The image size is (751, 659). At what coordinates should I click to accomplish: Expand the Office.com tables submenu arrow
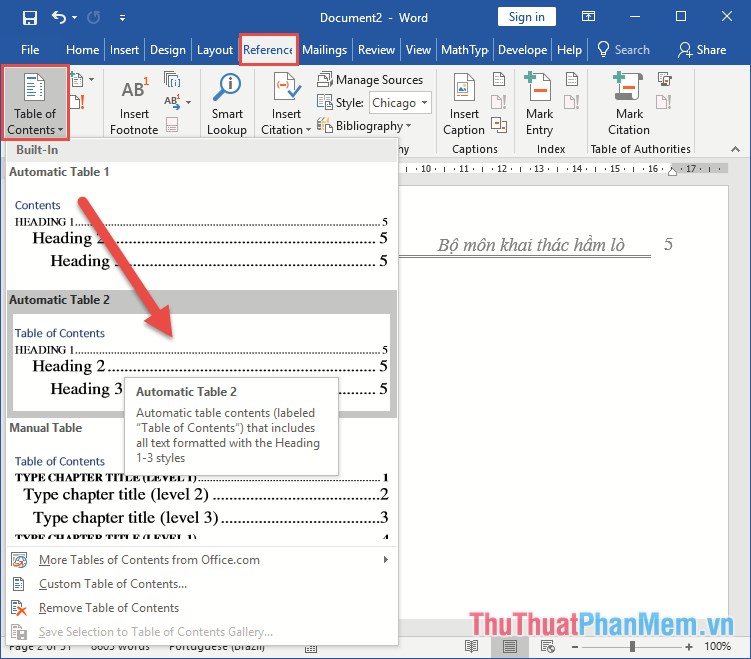pyautogui.click(x=386, y=559)
